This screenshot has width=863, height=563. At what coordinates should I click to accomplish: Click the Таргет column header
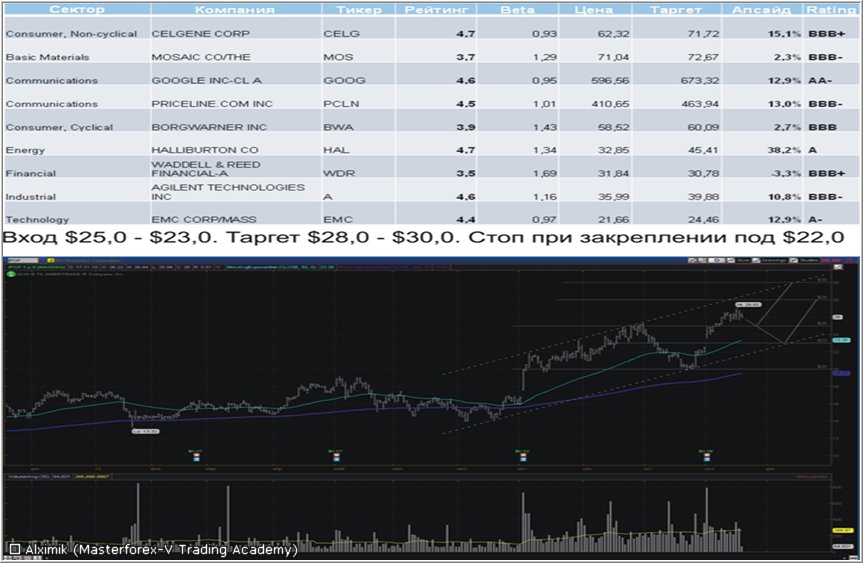click(x=676, y=9)
